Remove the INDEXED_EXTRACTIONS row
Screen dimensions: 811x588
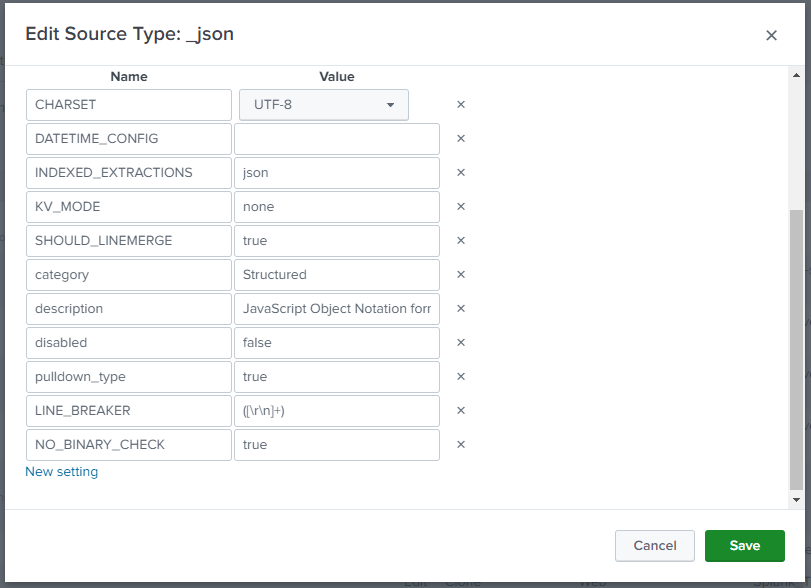tap(461, 173)
